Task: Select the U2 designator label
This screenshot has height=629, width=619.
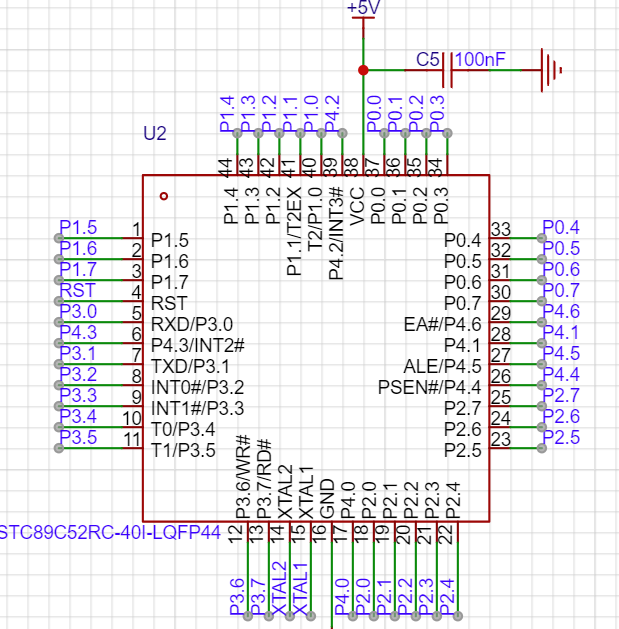Action: click(154, 133)
